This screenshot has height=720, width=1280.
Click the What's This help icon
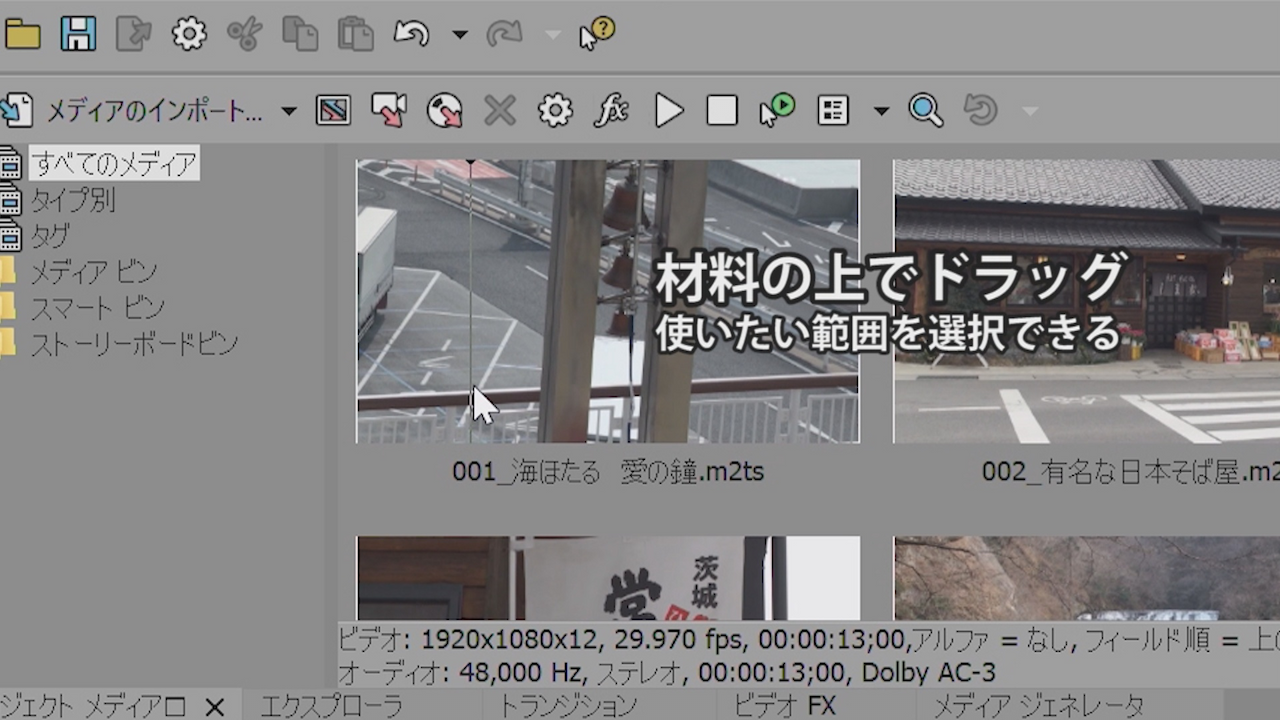click(x=596, y=34)
